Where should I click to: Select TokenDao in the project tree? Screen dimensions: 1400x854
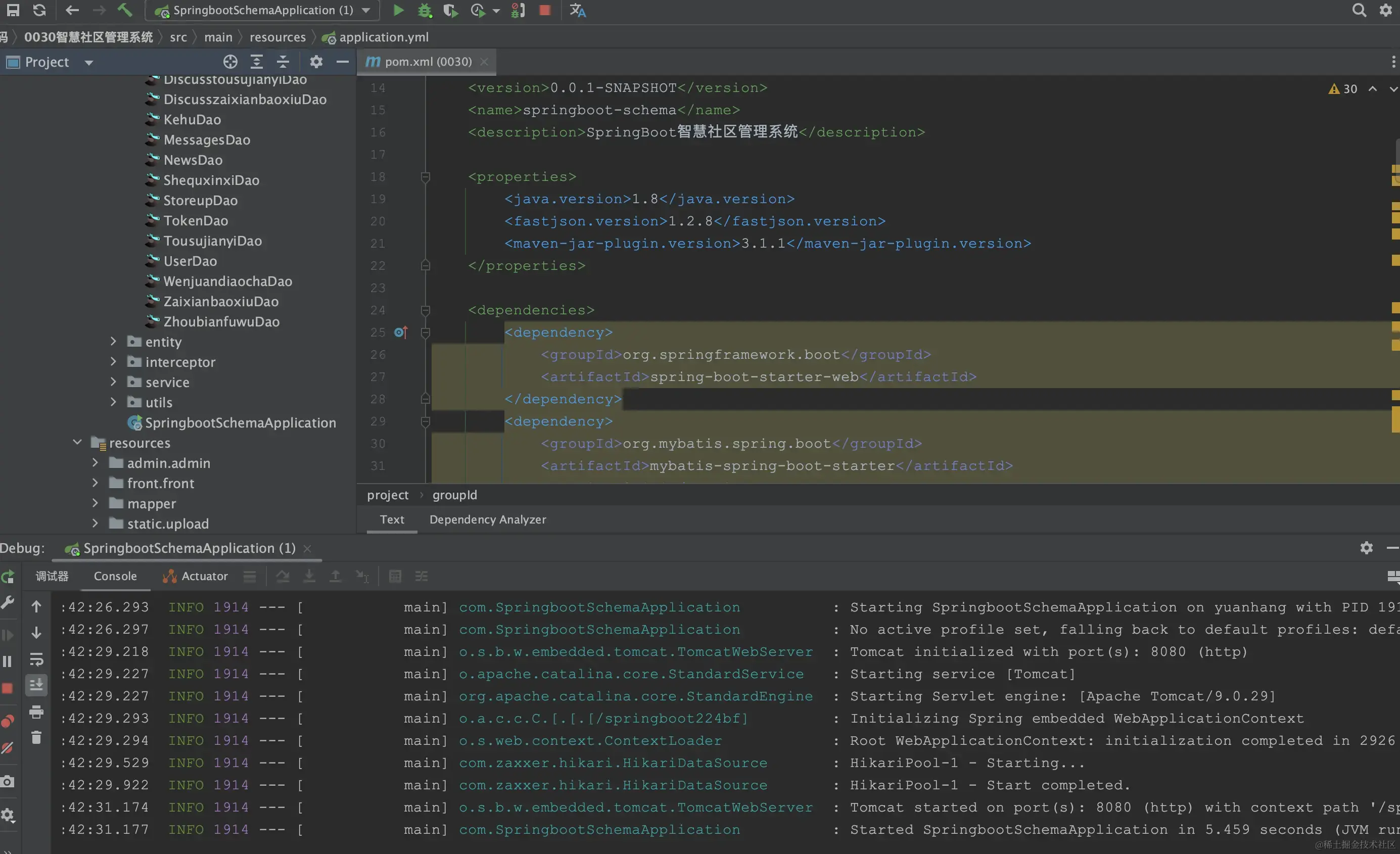[196, 220]
